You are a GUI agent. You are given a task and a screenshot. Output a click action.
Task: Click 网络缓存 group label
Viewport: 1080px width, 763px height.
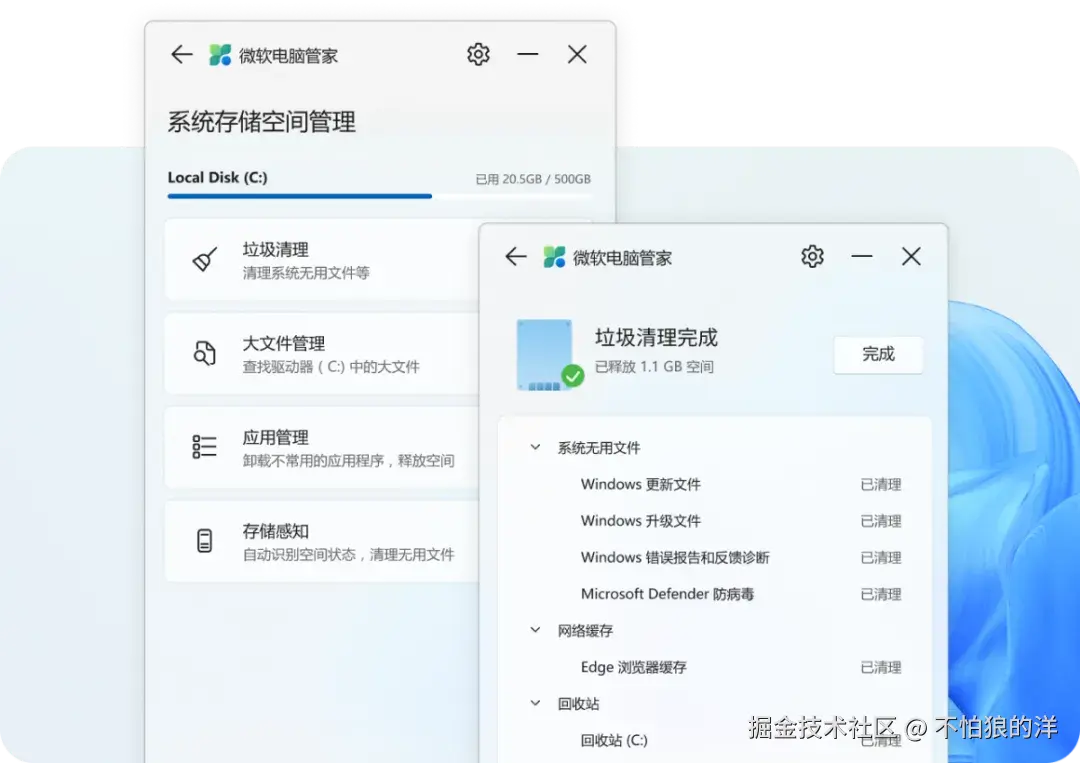click(585, 631)
